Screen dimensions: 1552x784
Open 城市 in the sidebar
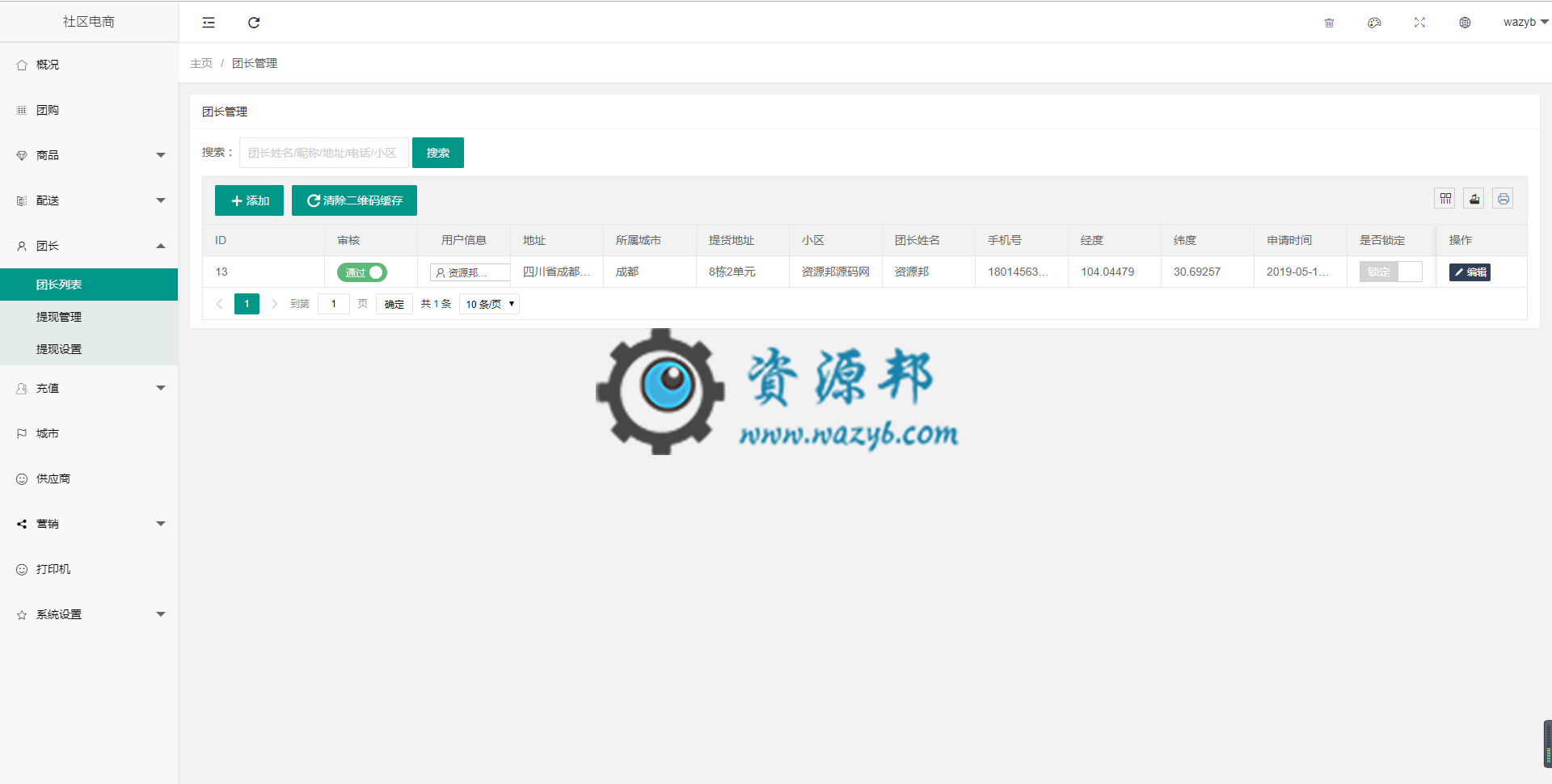[89, 433]
